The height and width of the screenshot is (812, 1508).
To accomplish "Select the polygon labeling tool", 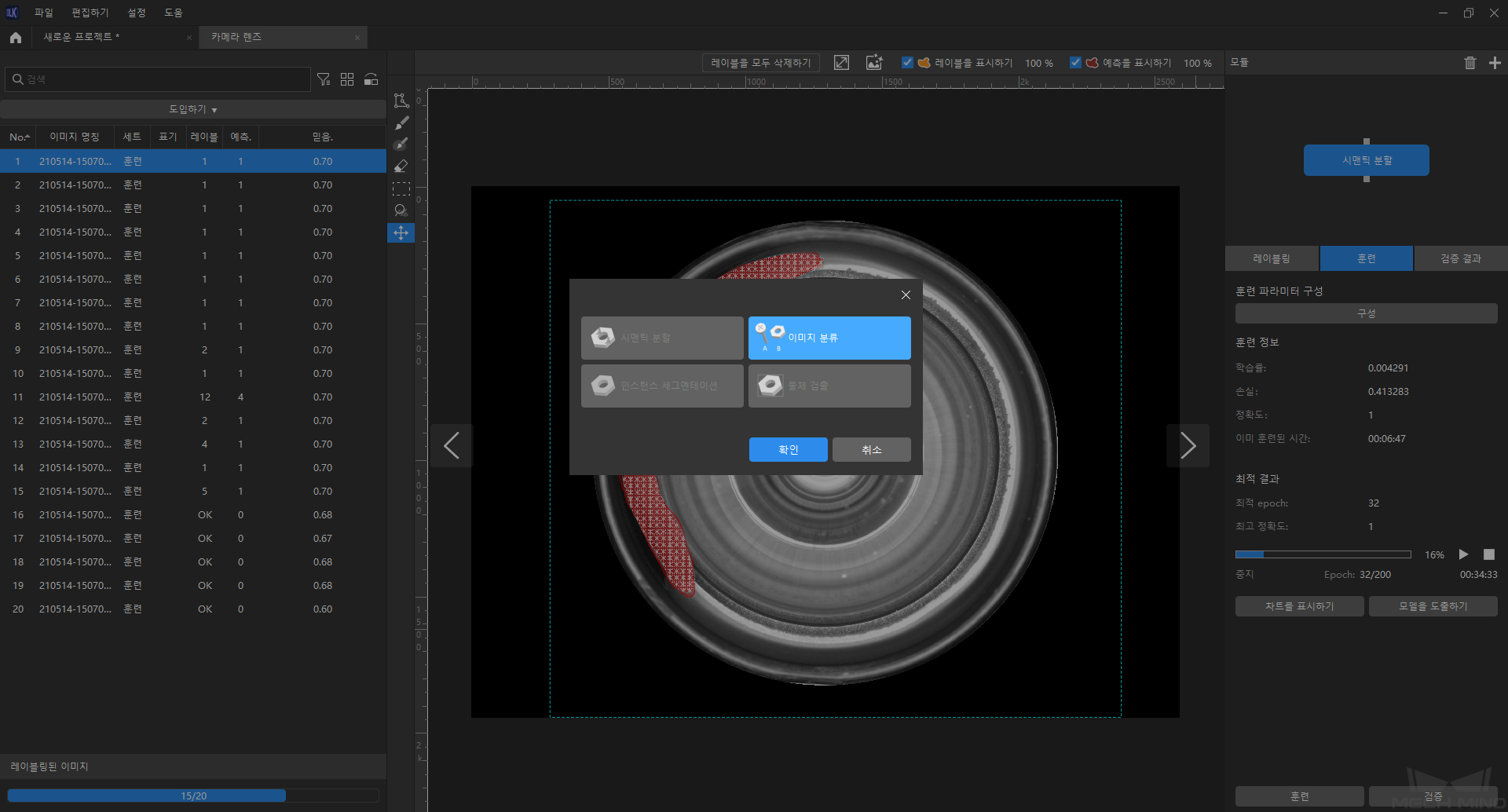I will [401, 100].
